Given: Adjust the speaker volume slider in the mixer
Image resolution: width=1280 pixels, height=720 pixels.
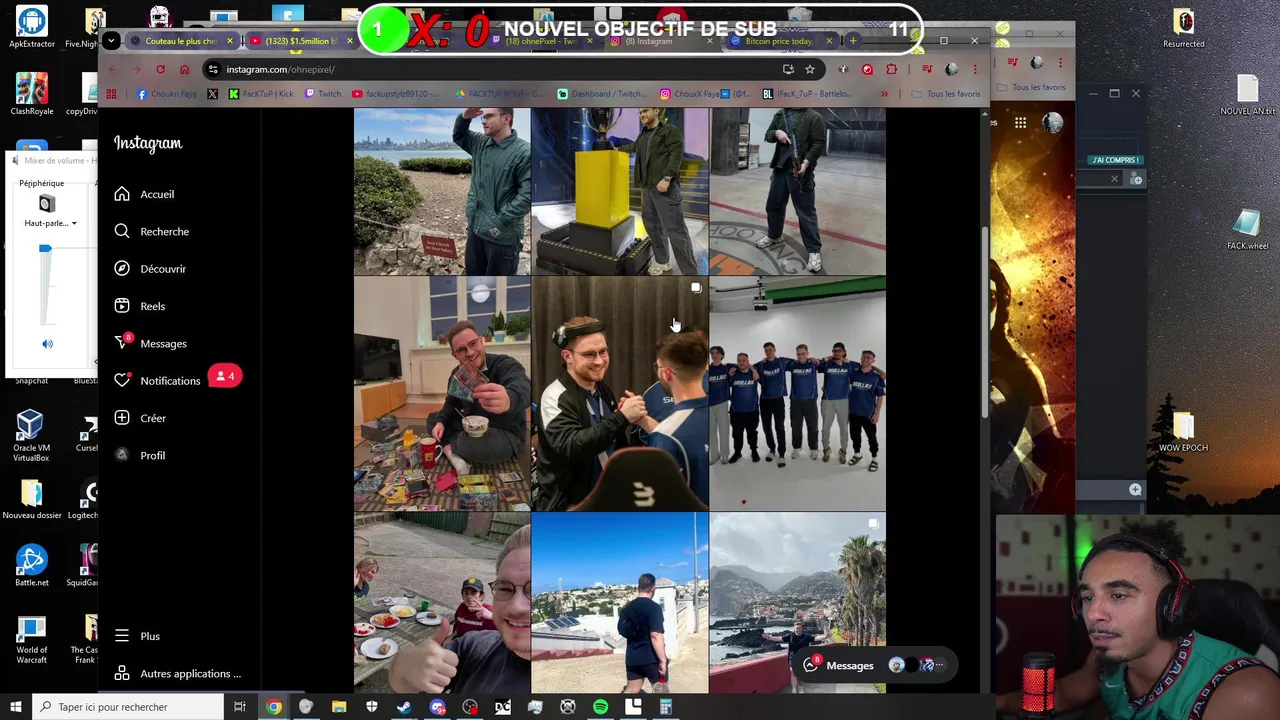Looking at the screenshot, I should (x=45, y=248).
